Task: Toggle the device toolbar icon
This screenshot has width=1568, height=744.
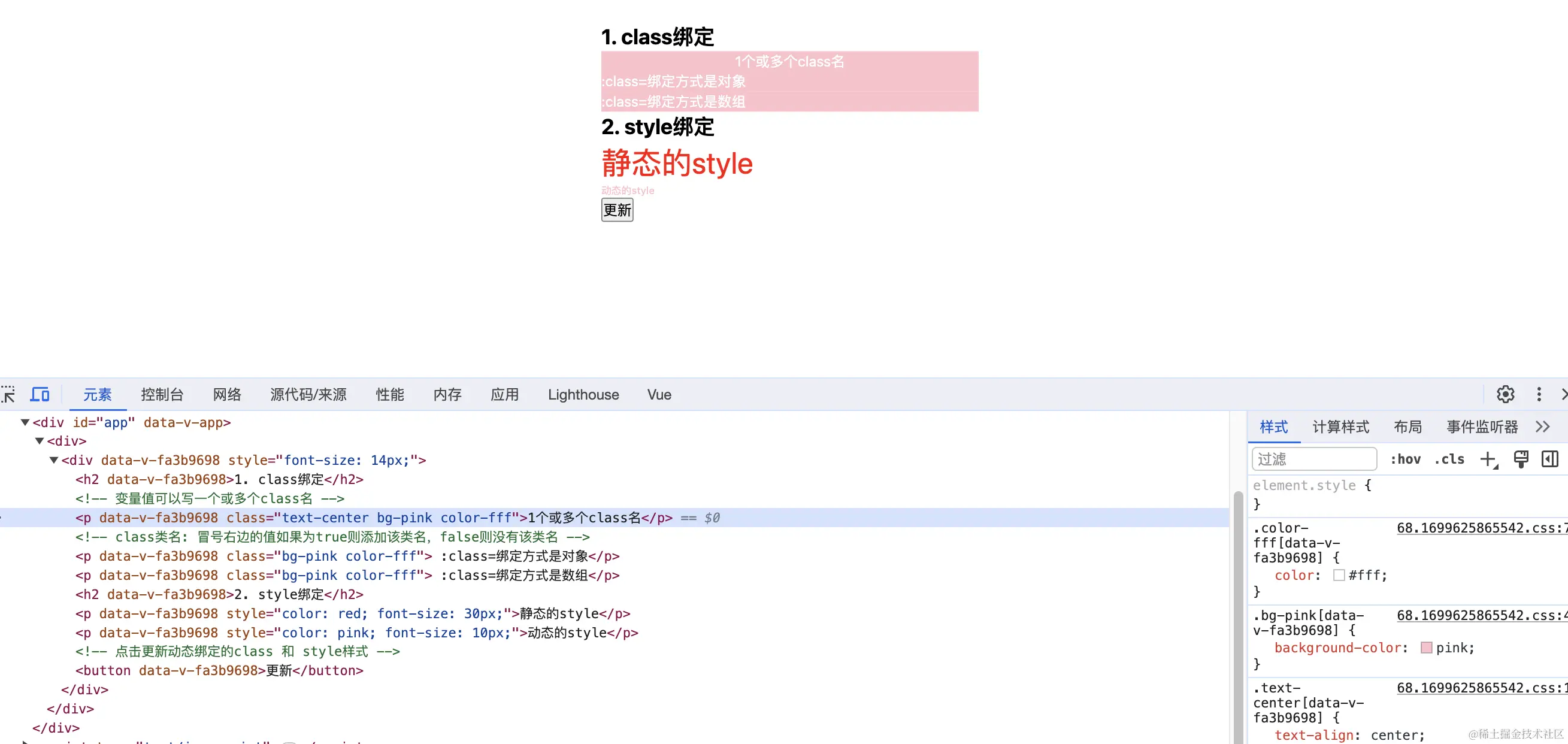Action: pyautogui.click(x=40, y=395)
